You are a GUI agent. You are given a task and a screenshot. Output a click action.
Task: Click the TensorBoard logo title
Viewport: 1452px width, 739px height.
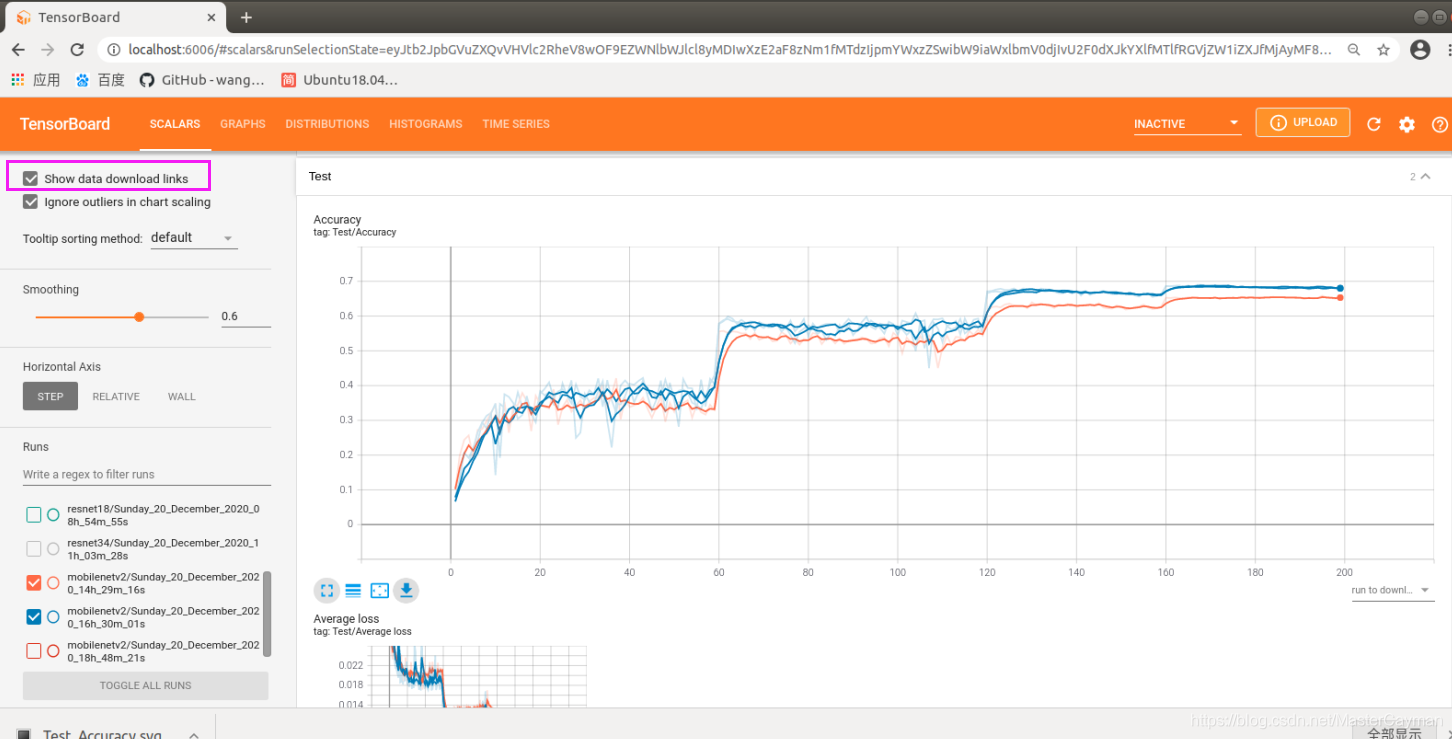(65, 124)
